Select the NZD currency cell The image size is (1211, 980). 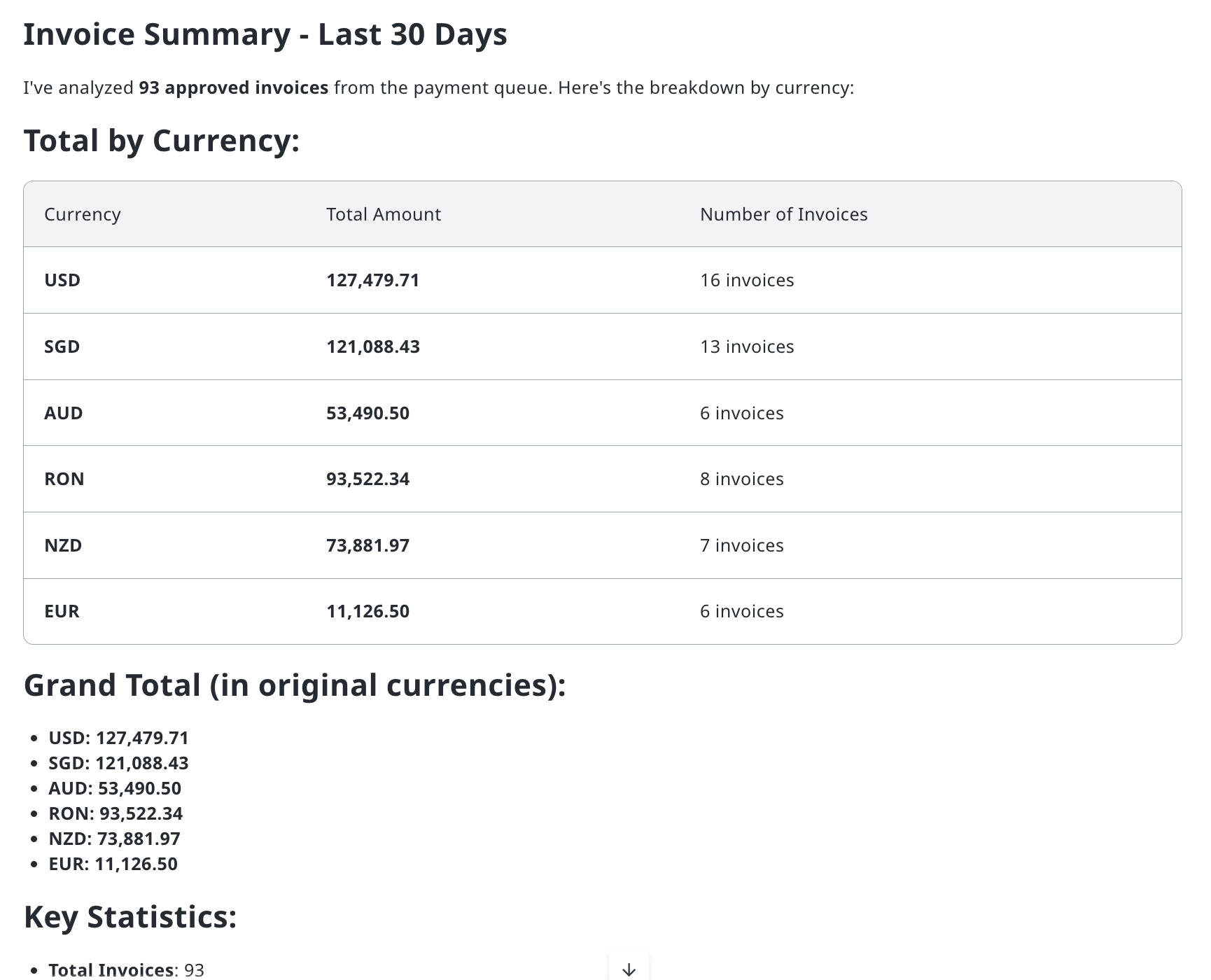(63, 545)
